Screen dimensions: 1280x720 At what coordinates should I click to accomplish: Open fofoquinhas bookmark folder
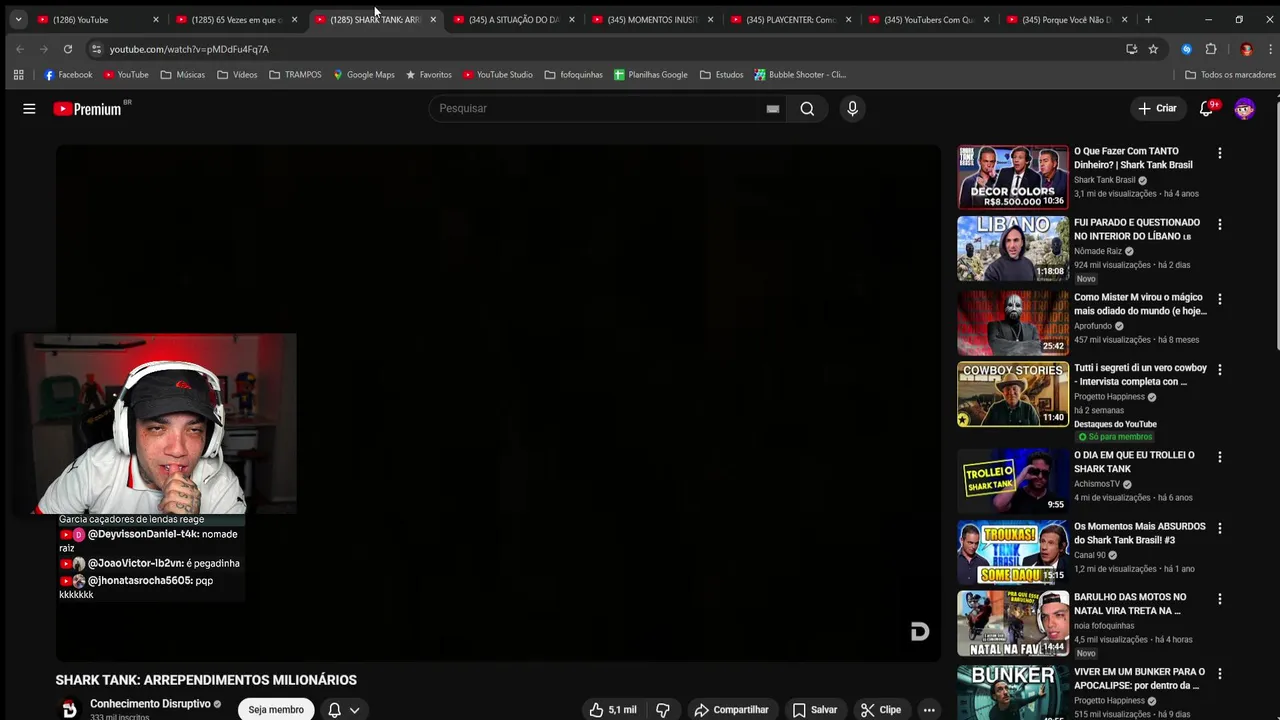click(x=573, y=74)
